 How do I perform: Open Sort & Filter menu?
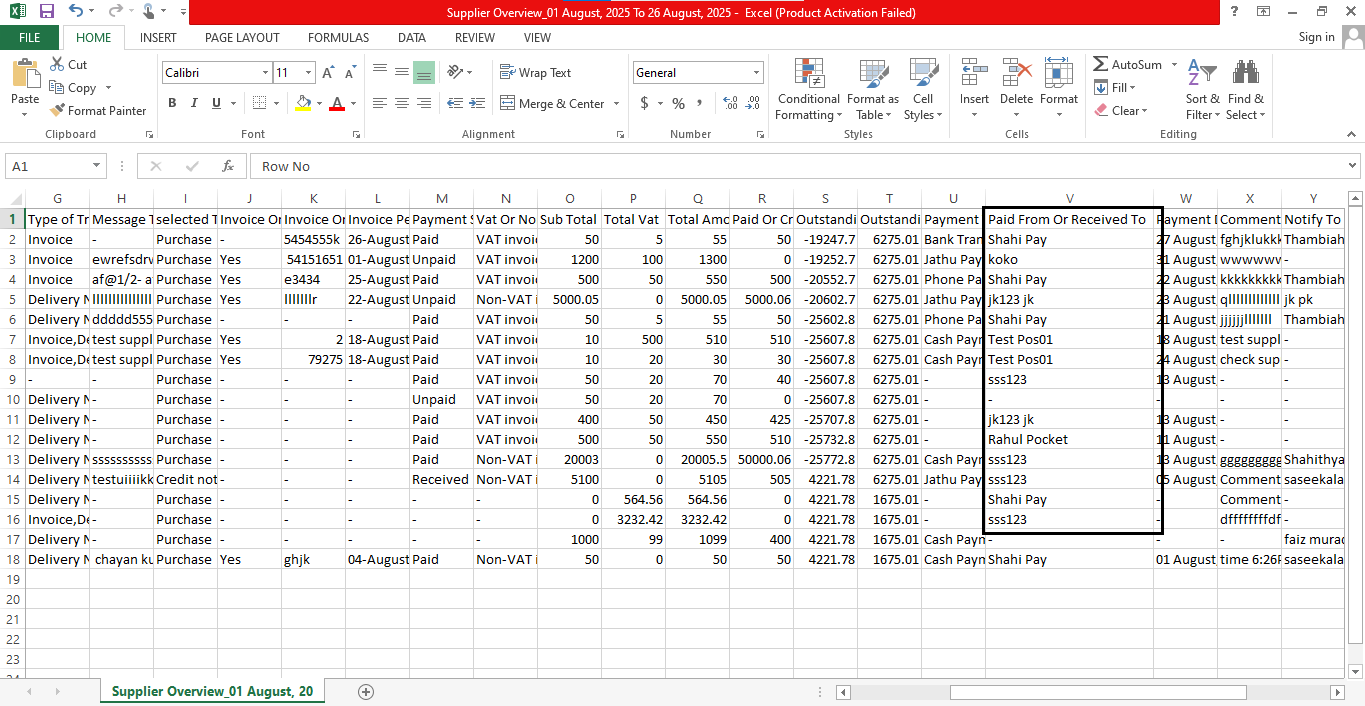point(1202,89)
